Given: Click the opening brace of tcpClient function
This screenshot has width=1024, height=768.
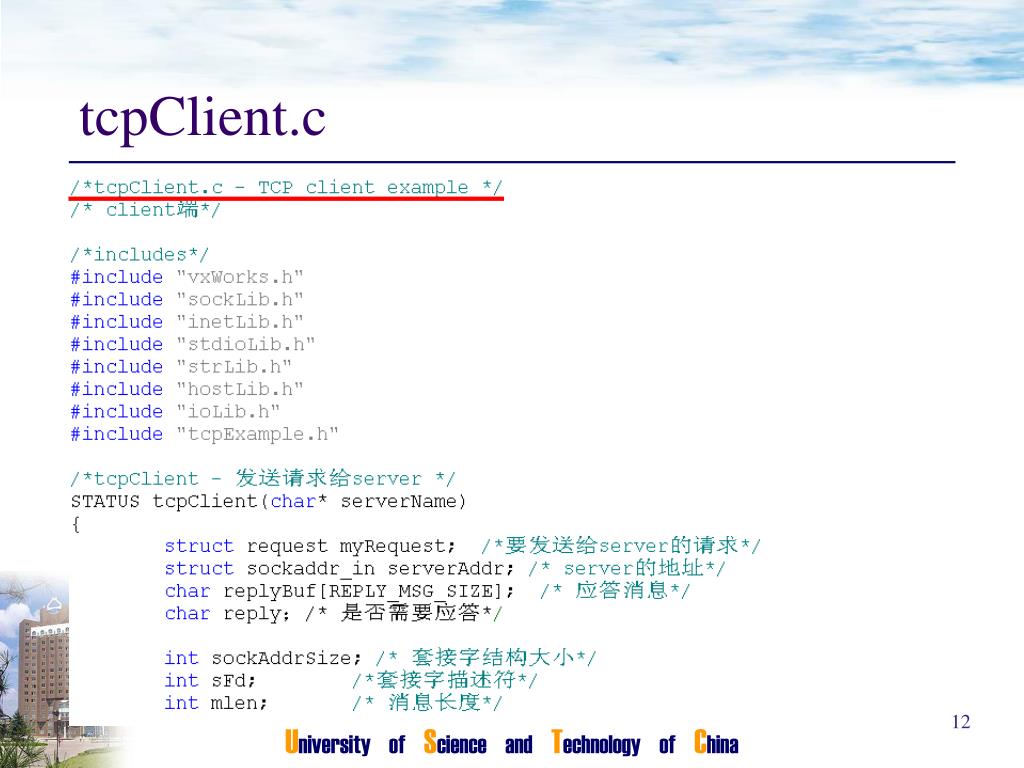Looking at the screenshot, I should point(76,524).
